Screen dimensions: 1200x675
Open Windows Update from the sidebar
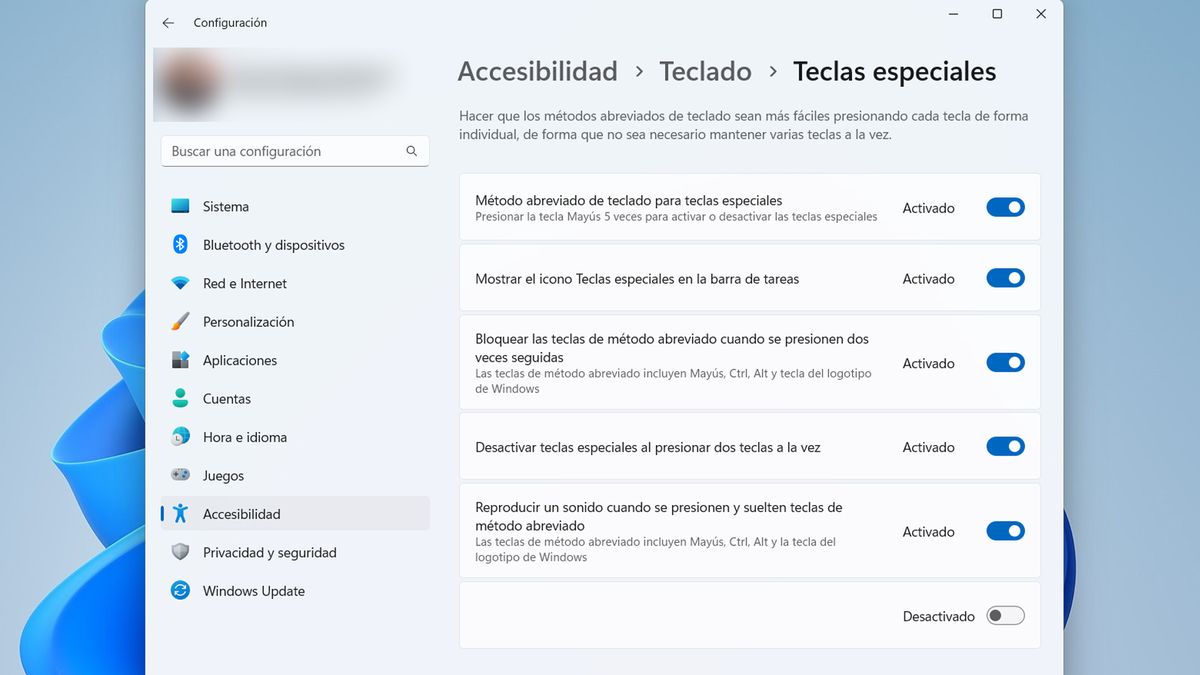click(x=252, y=591)
